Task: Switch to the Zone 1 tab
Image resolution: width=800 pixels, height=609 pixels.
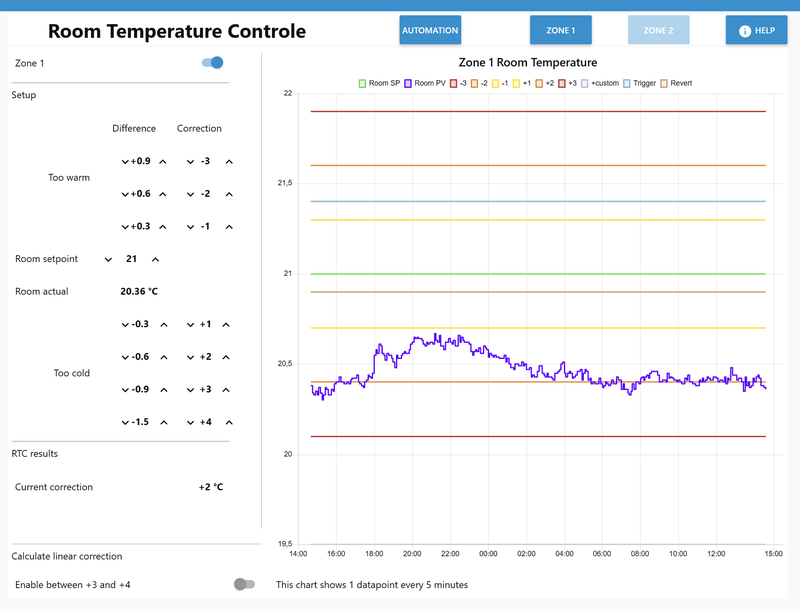Action: [560, 30]
